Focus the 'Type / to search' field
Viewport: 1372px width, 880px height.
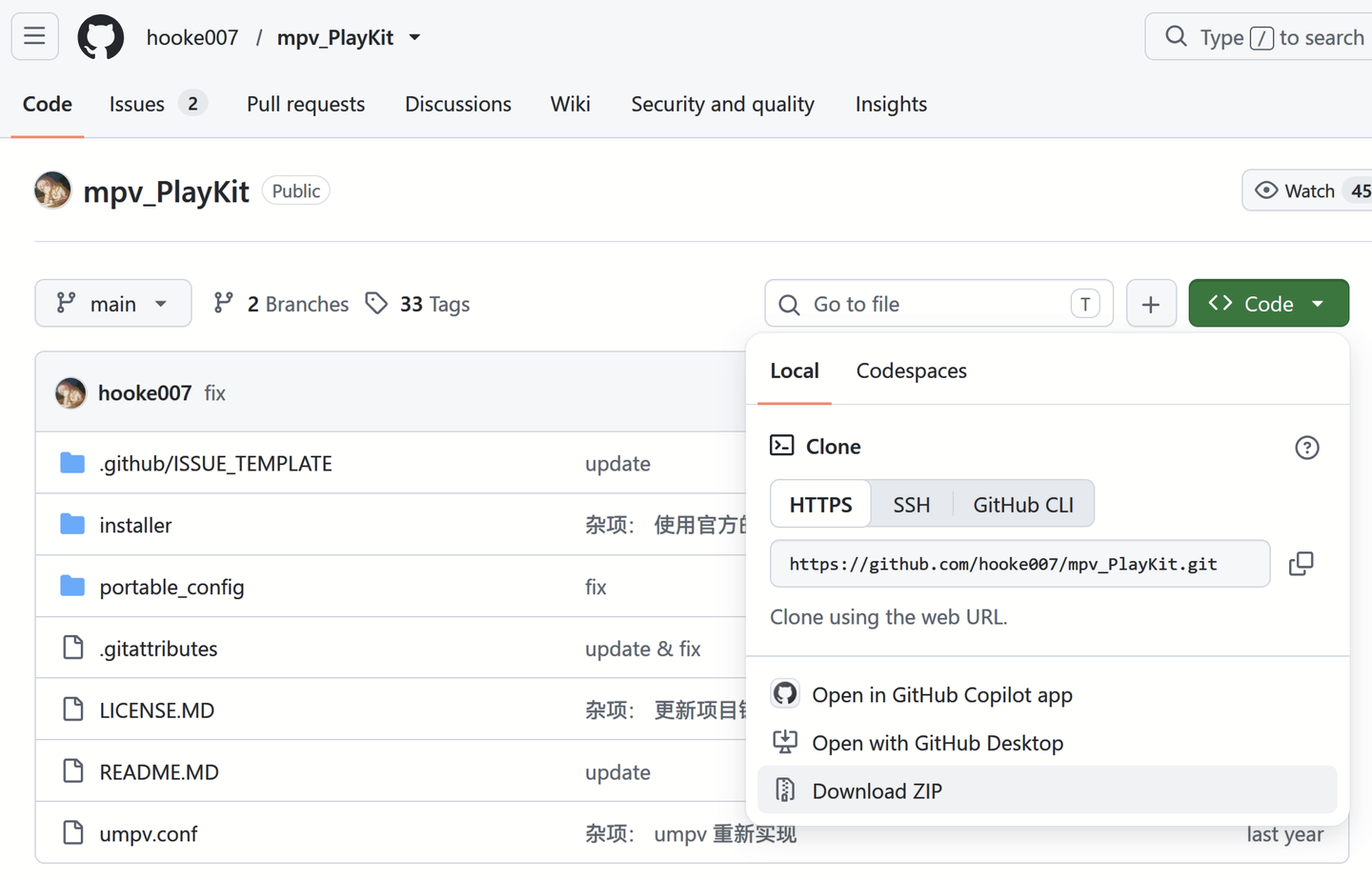tap(1259, 37)
